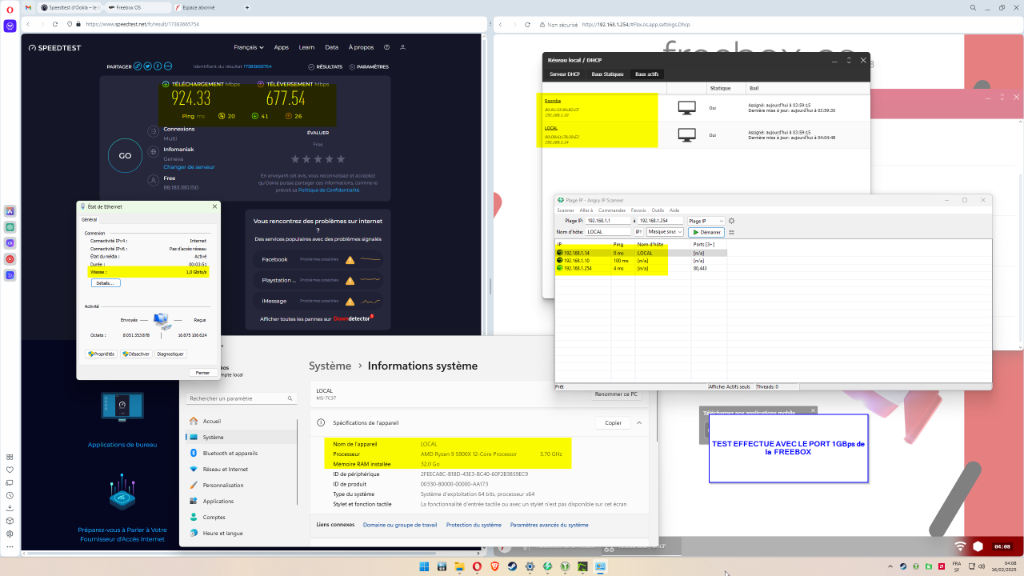Click the Windows Start button on taskbar
Viewport: 1024px width, 576px height.
click(426, 567)
